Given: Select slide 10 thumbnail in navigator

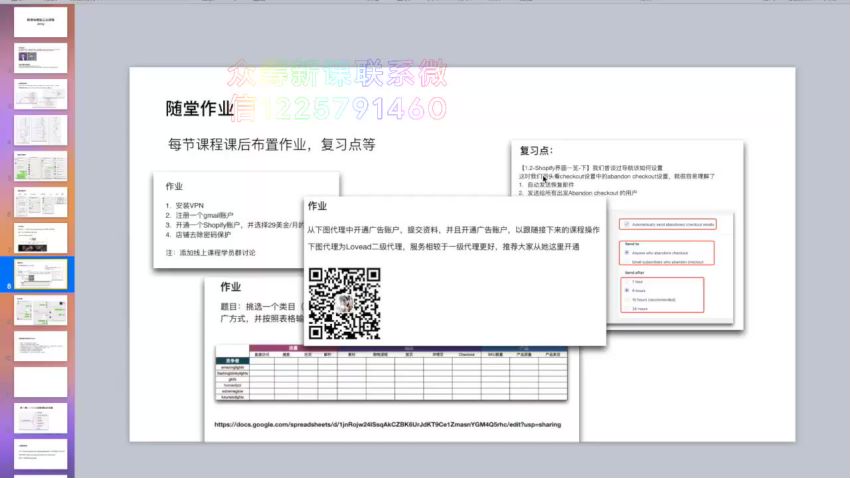Looking at the screenshot, I should 40,346.
